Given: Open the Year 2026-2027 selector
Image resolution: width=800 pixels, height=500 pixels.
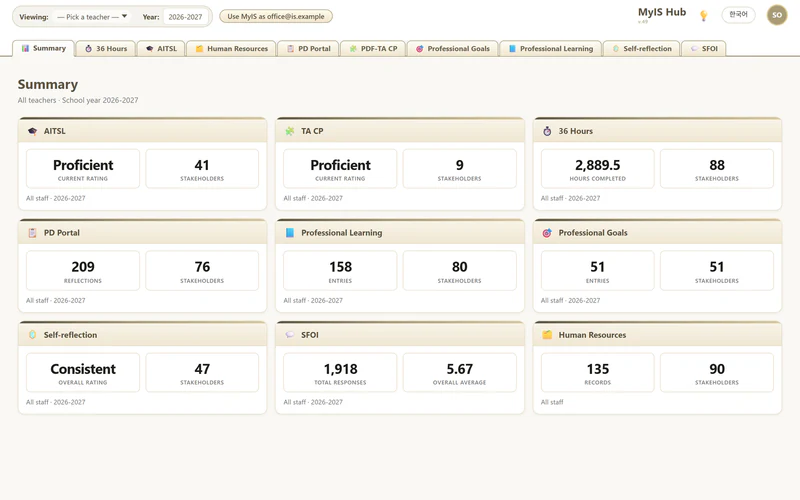Looking at the screenshot, I should 185,17.
